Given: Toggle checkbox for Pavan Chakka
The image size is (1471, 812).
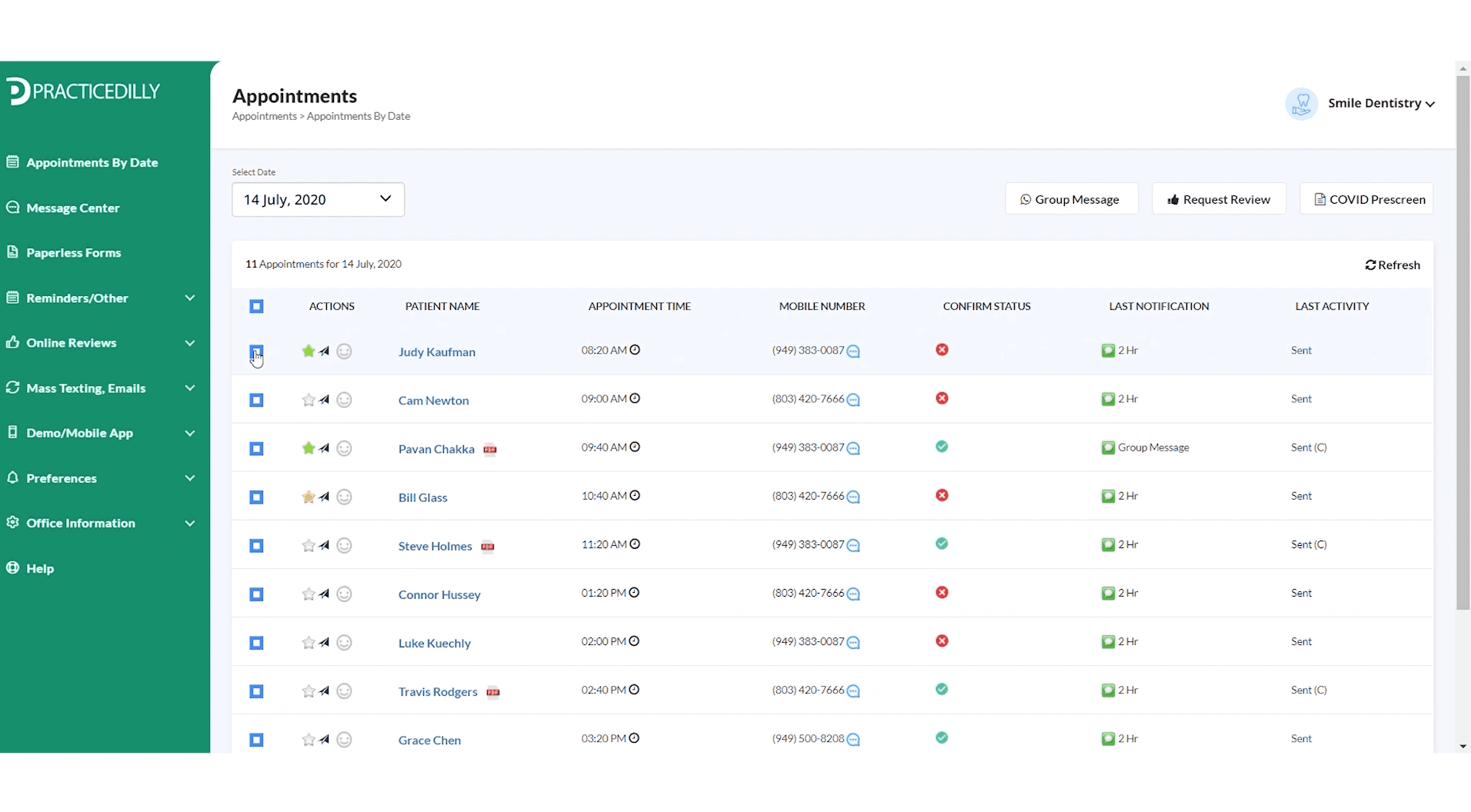Looking at the screenshot, I should 257,449.
